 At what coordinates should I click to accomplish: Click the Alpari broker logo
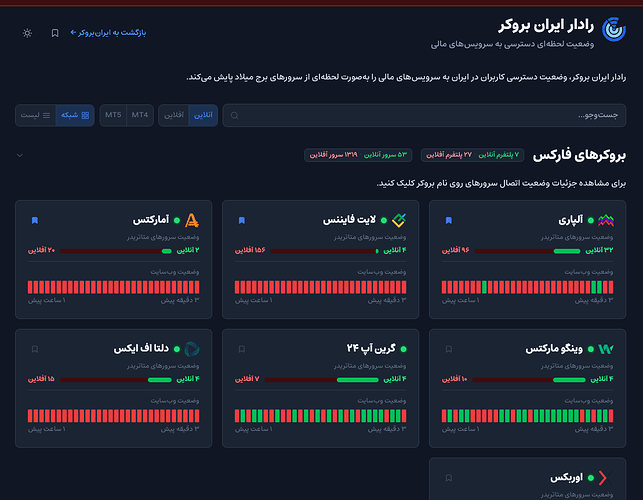point(606,220)
